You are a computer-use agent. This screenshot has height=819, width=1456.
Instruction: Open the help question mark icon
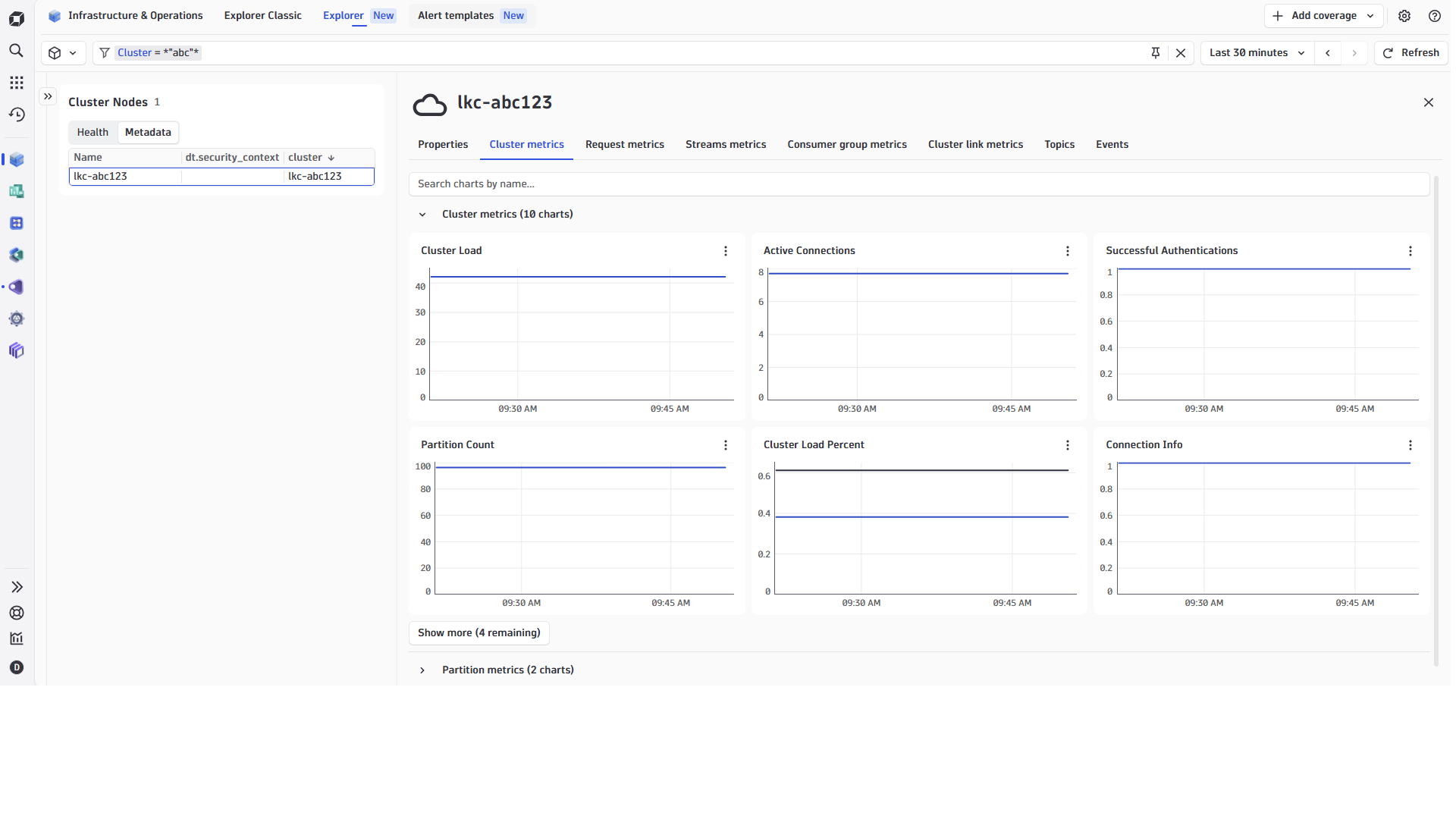(x=1435, y=16)
